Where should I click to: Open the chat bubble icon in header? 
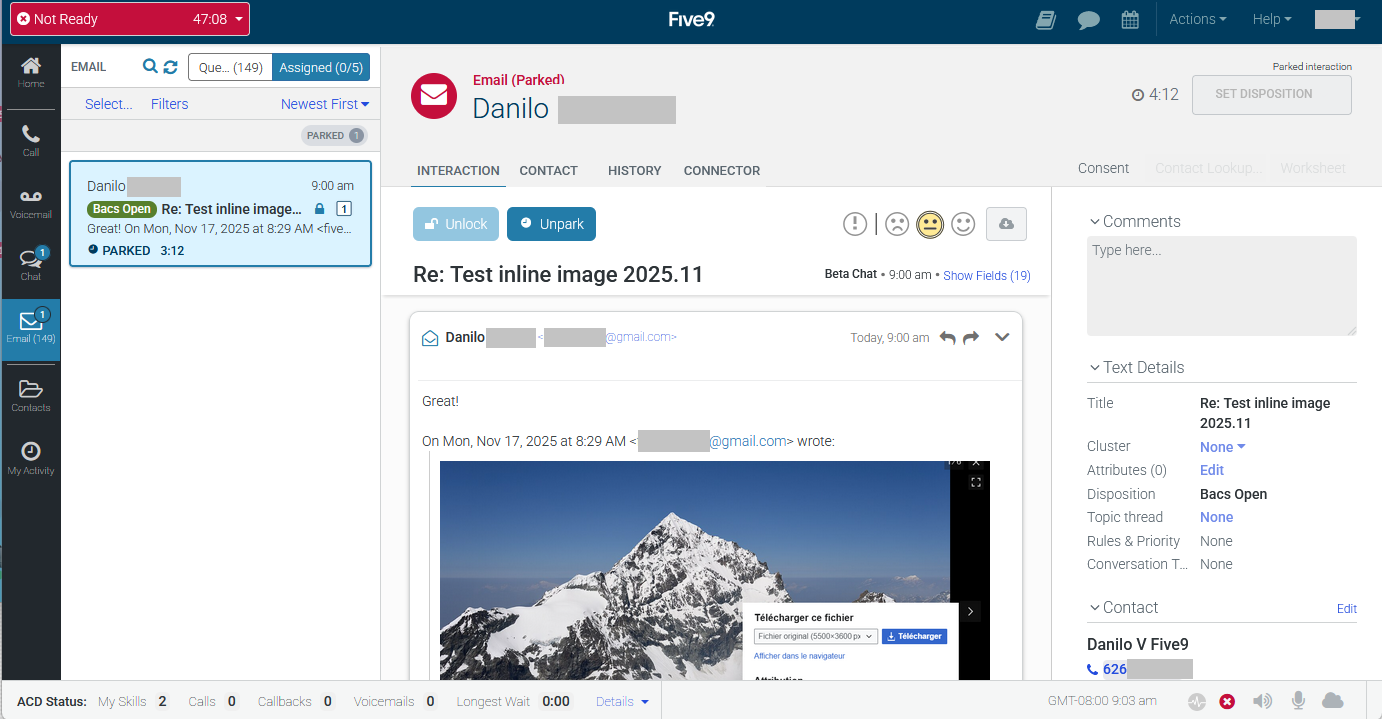tap(1089, 20)
